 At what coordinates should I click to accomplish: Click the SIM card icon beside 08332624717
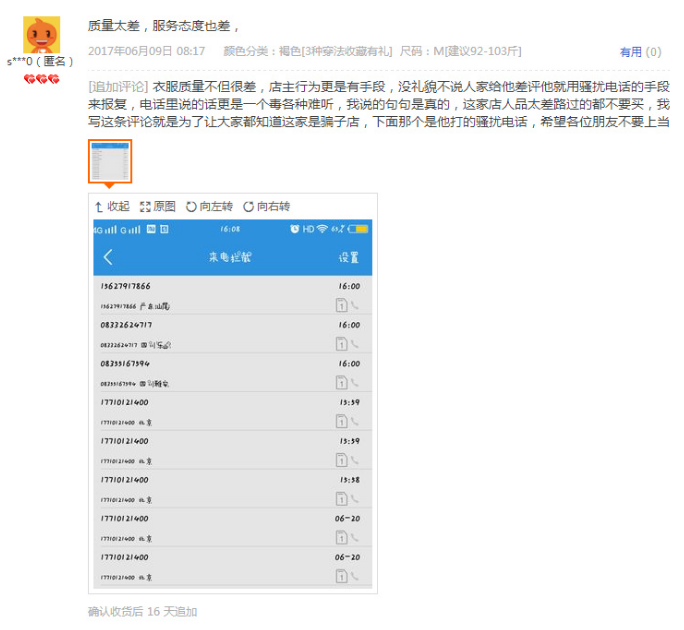click(x=342, y=344)
